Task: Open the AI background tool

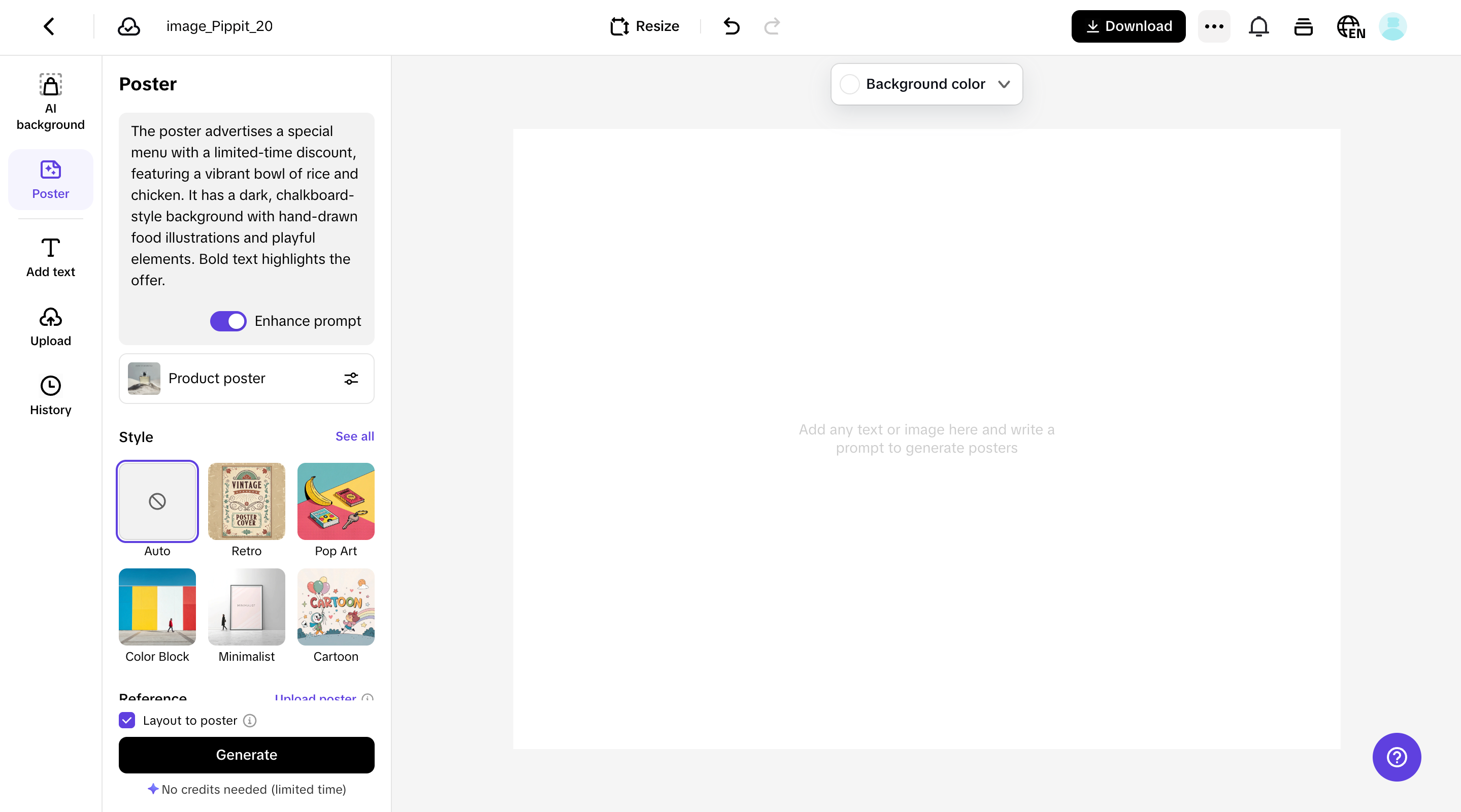Action: [50, 102]
